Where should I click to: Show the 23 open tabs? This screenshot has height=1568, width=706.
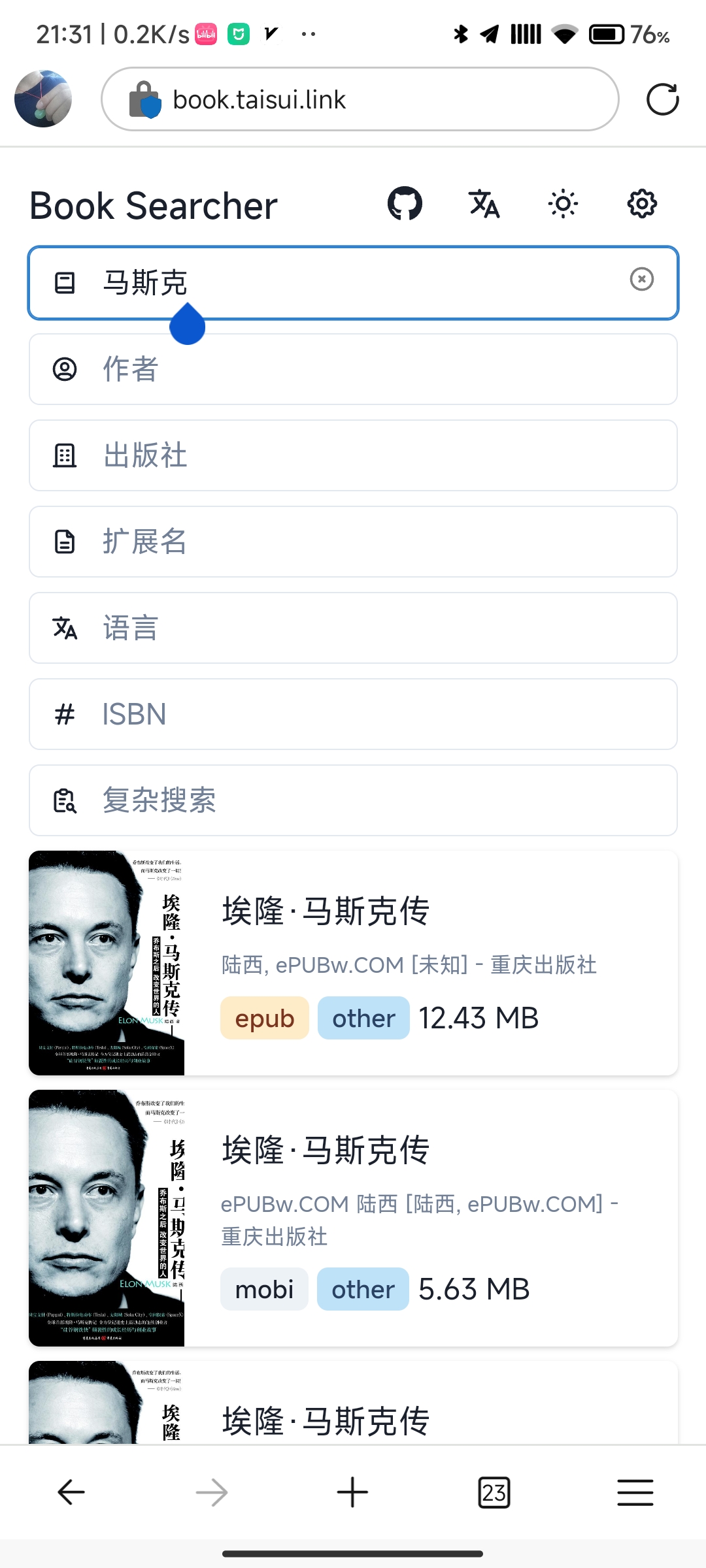tap(494, 1492)
